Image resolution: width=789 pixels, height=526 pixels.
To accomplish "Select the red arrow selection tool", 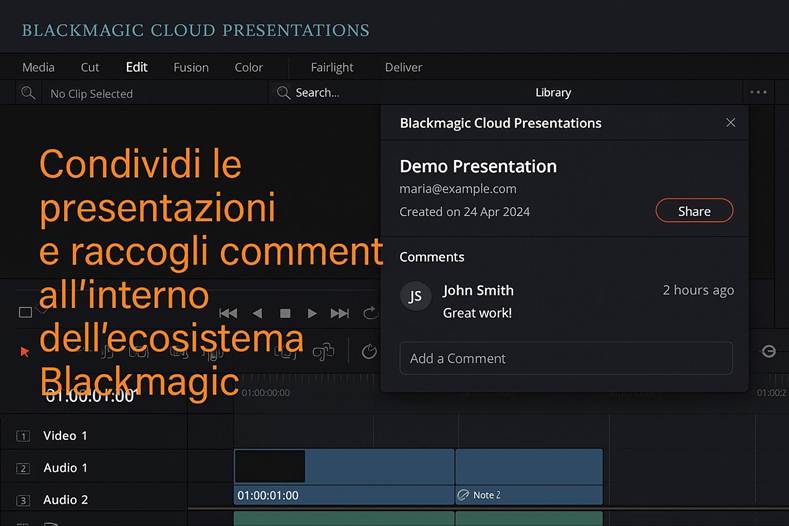I will point(25,352).
